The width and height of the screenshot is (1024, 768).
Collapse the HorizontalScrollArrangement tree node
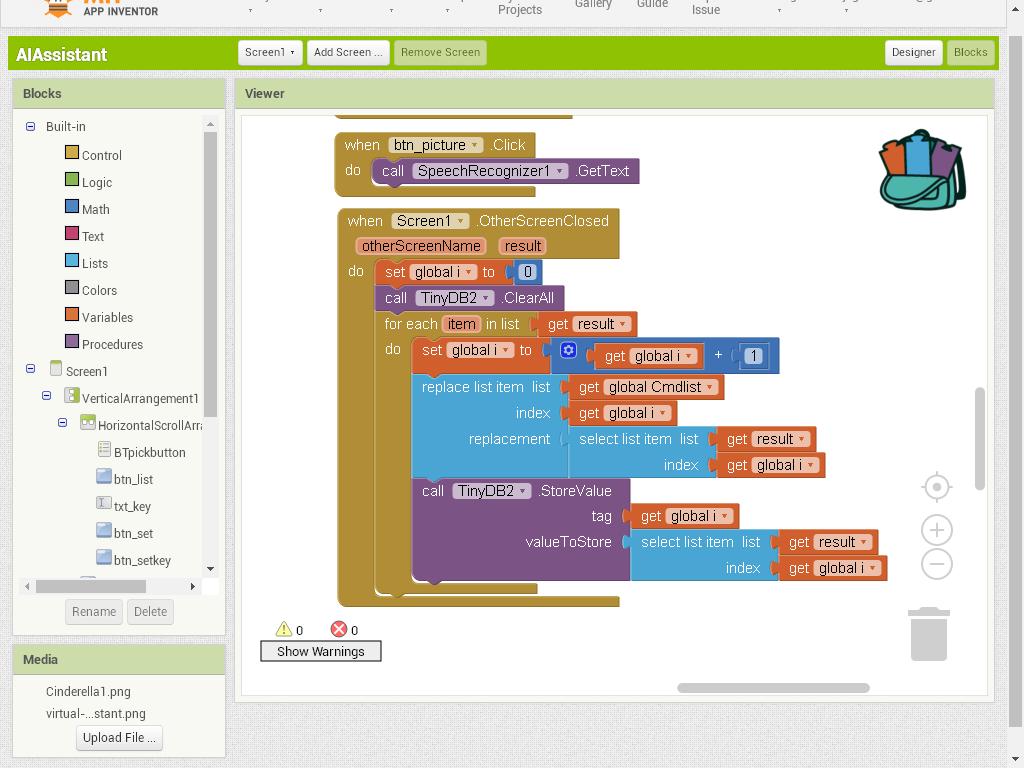point(62,423)
